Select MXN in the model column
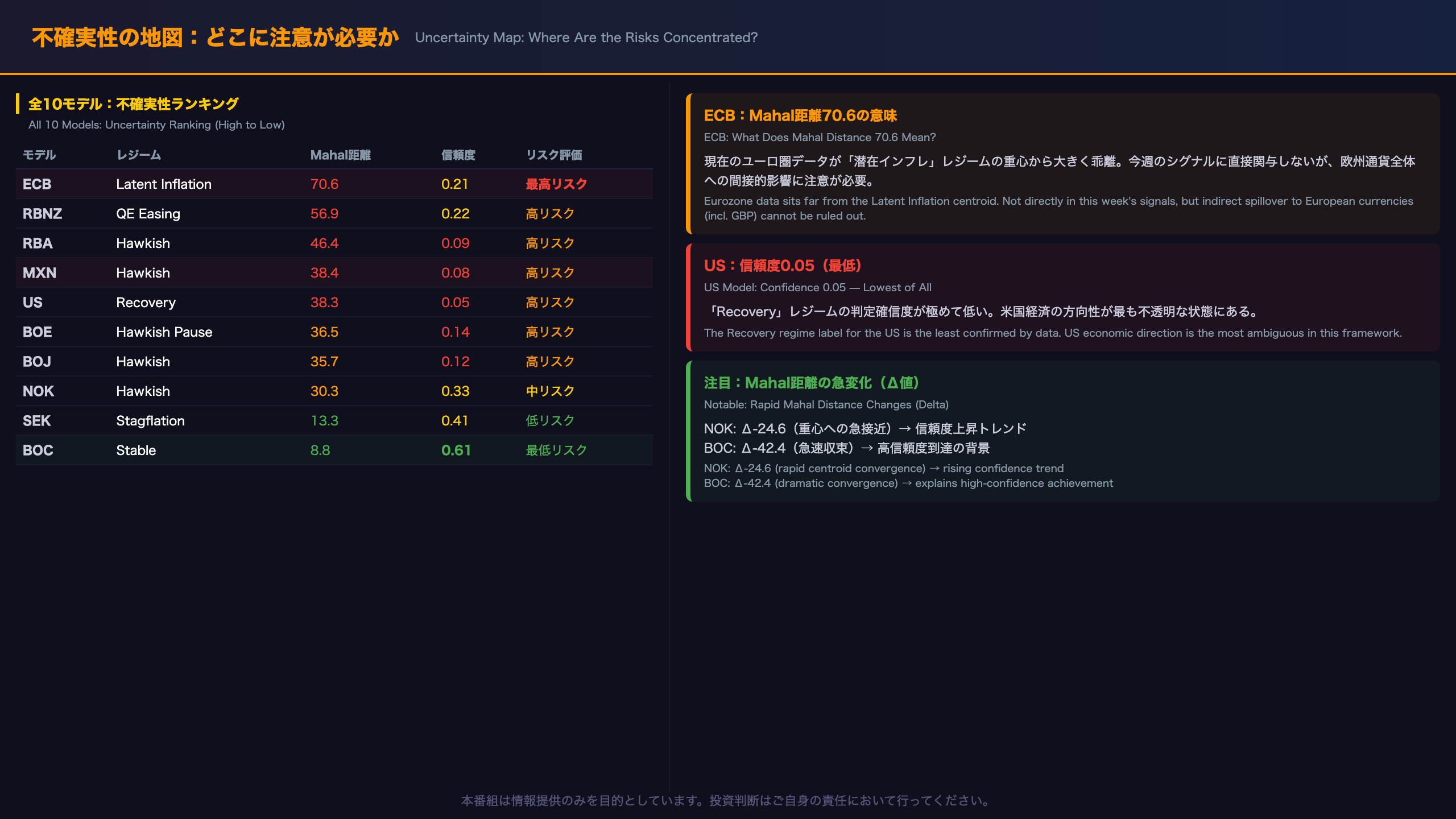The image size is (1456, 819). (39, 273)
